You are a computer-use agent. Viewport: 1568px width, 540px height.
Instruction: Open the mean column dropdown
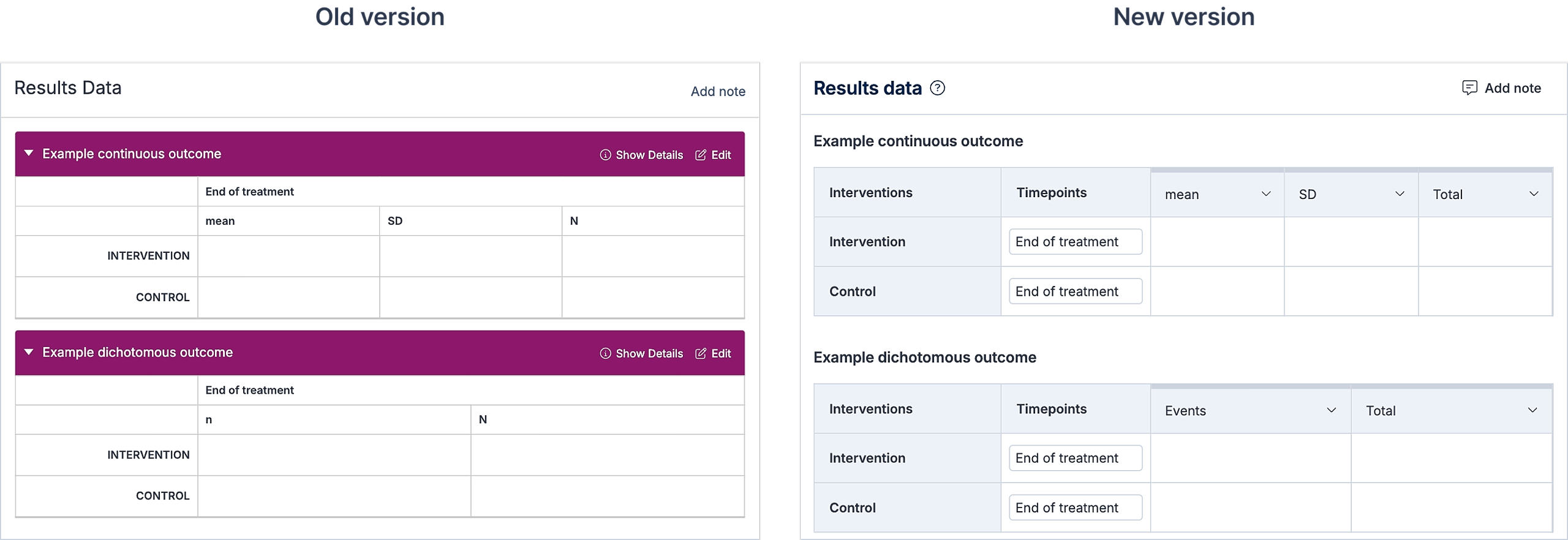(x=1265, y=194)
